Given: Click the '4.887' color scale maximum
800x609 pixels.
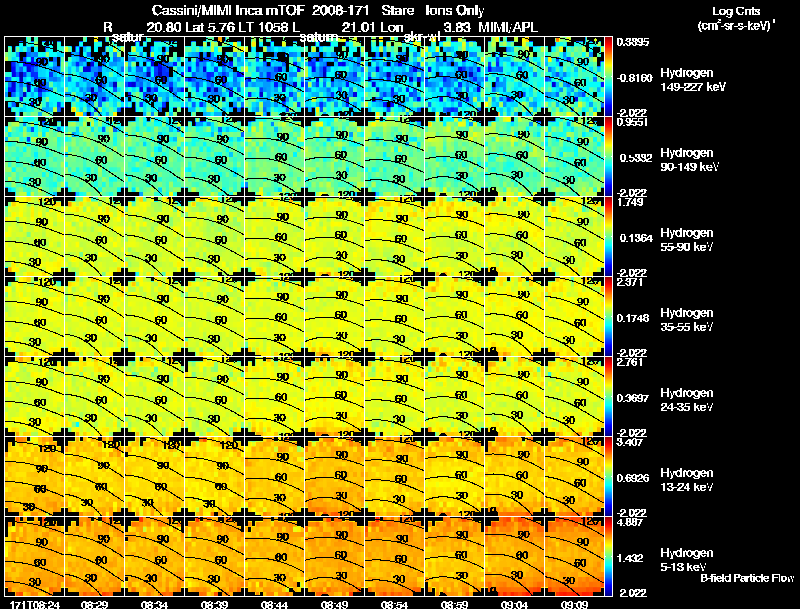Looking at the screenshot, I should click(x=630, y=522).
